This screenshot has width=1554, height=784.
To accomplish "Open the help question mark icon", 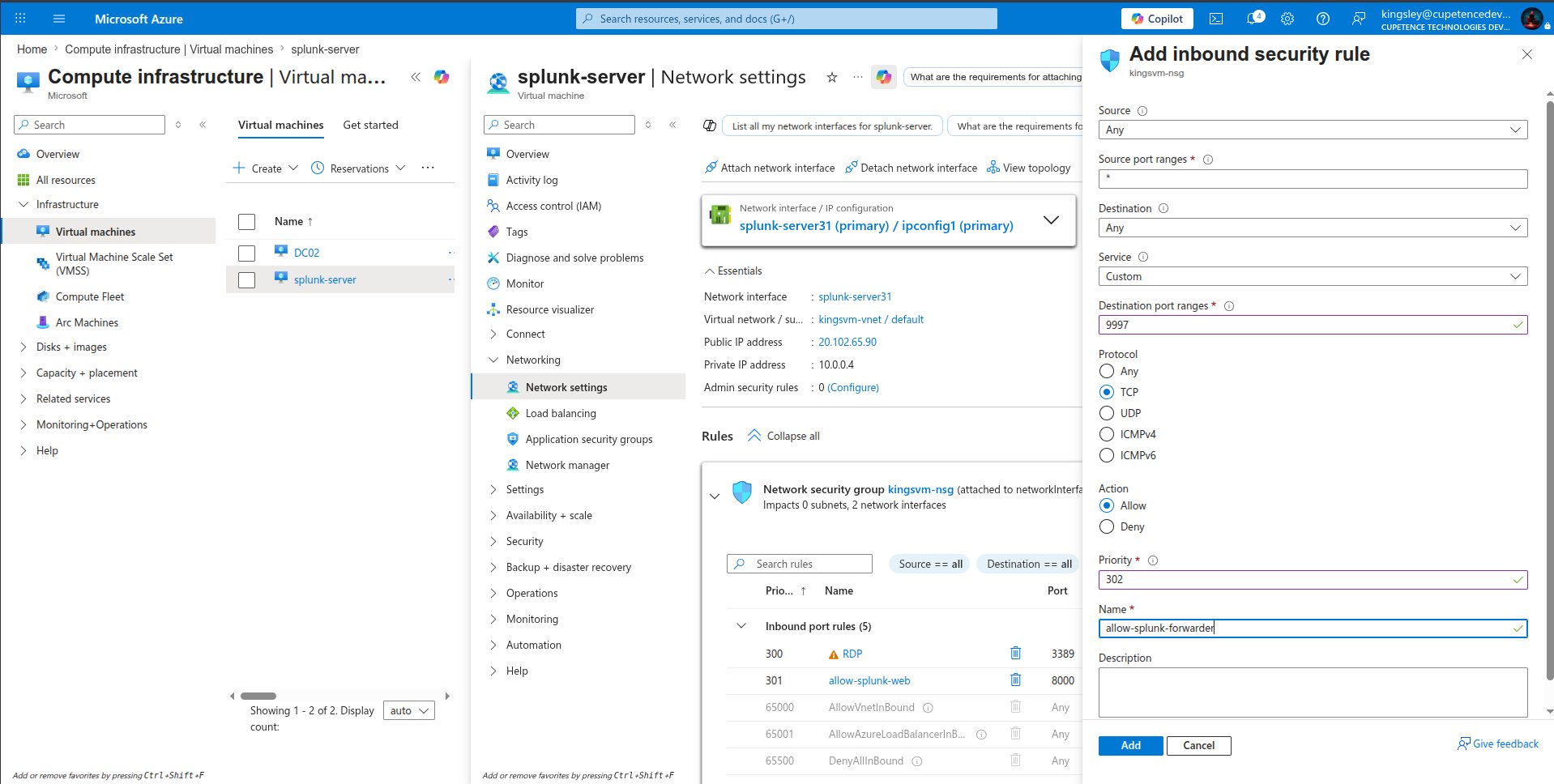I will 1323,19.
